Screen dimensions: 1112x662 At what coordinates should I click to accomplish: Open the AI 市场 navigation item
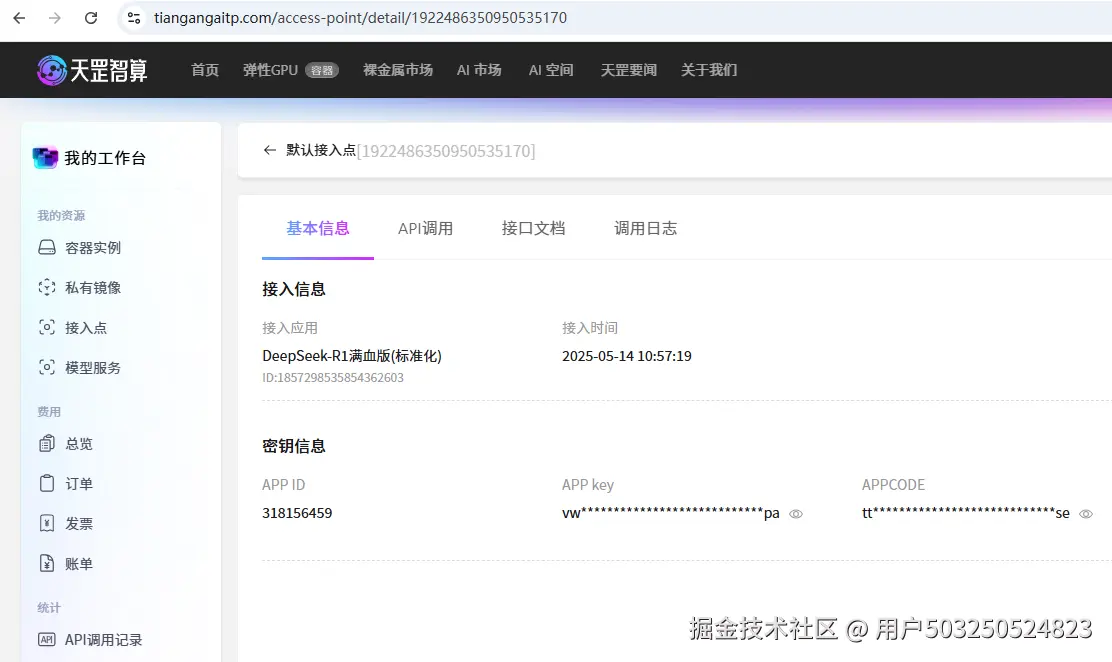479,70
